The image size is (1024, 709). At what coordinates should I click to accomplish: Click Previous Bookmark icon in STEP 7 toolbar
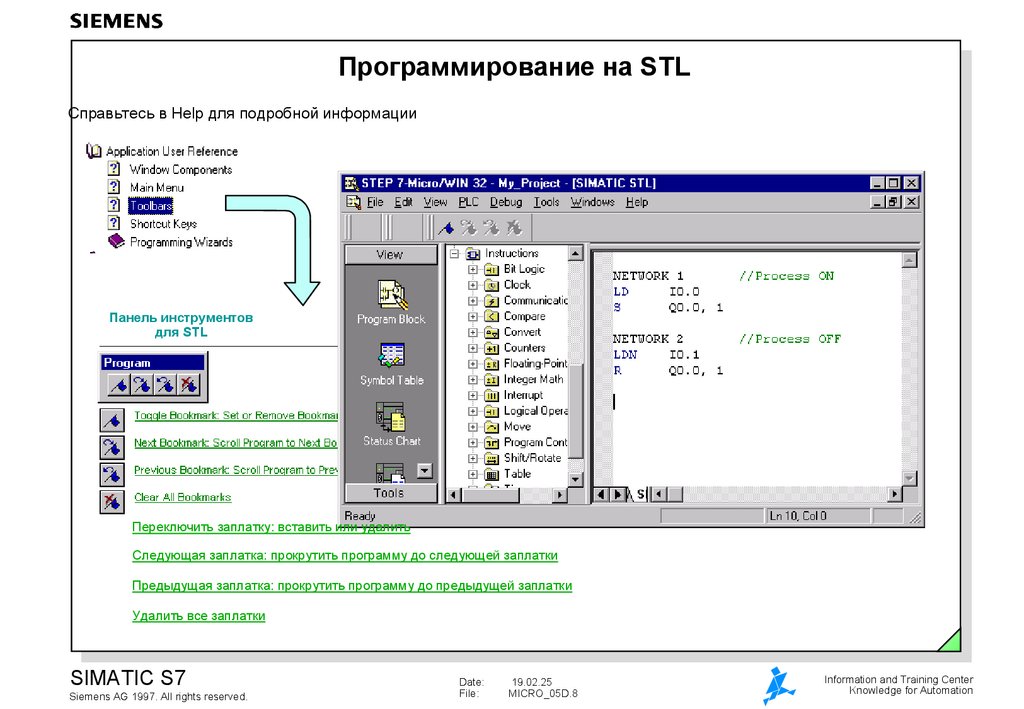[491, 228]
